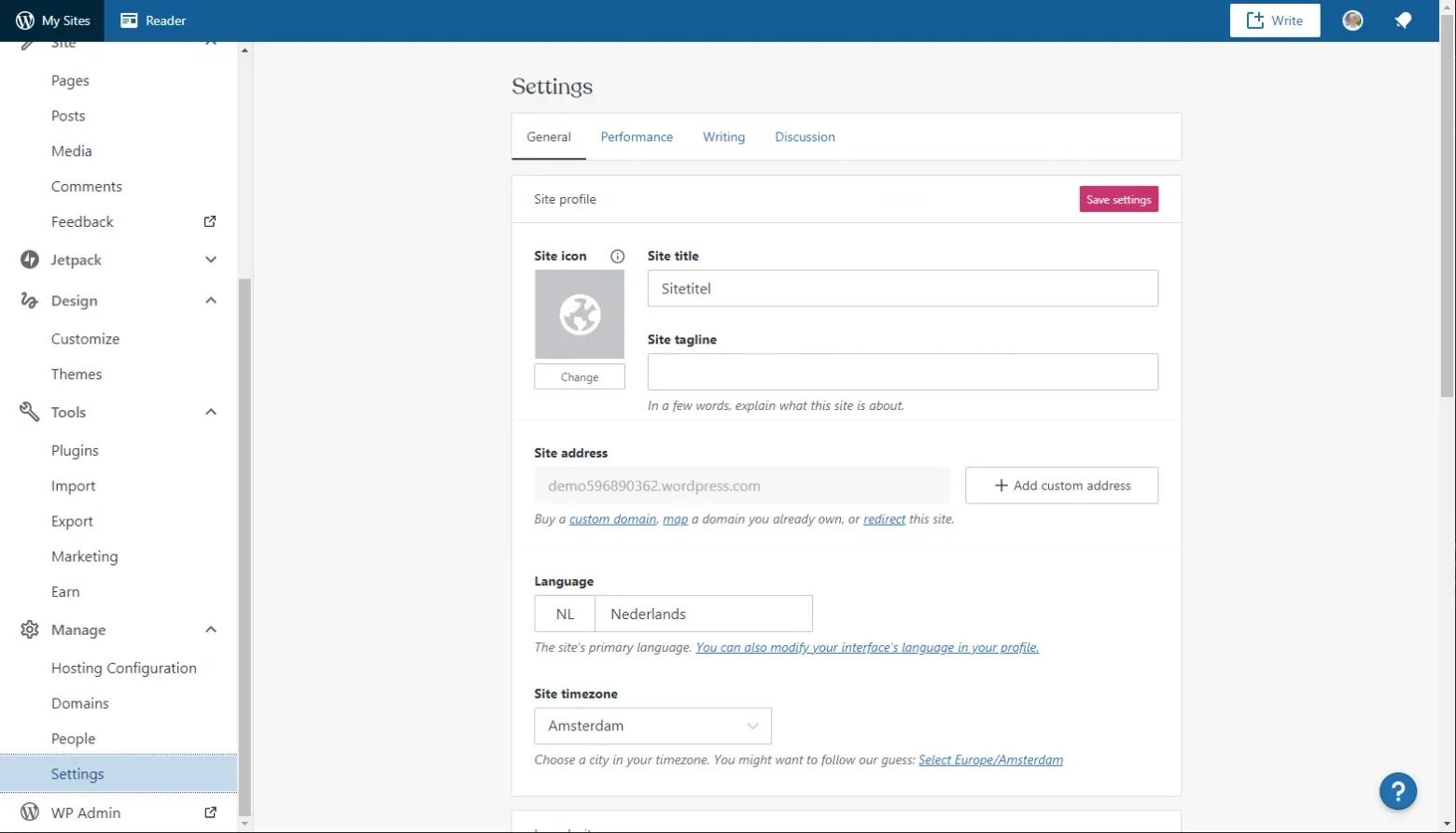Click the Site icon info circle
This screenshot has height=833, width=1456.
tap(617, 256)
